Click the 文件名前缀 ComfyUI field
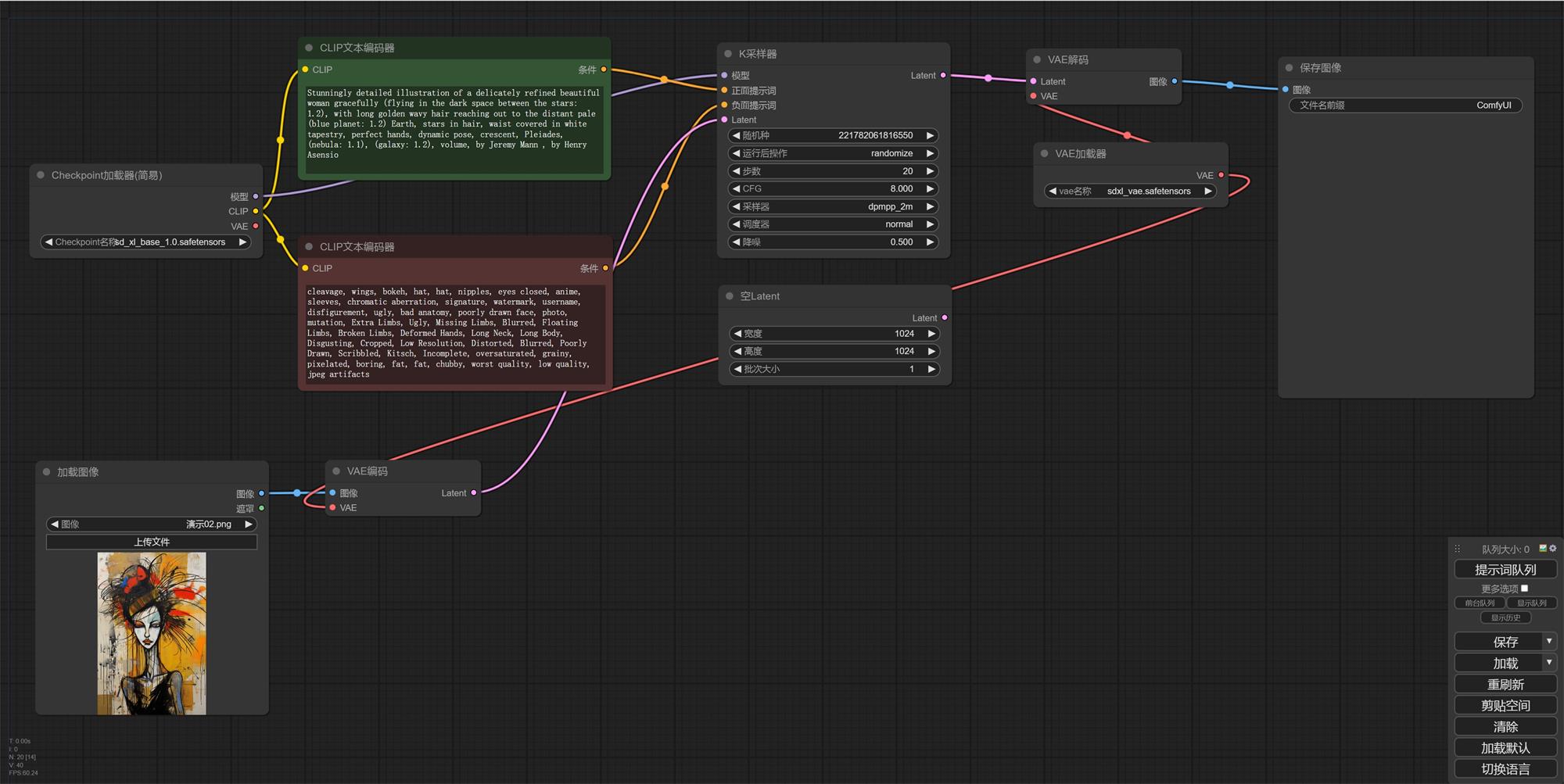Viewport: 1564px width, 784px height. point(1405,105)
